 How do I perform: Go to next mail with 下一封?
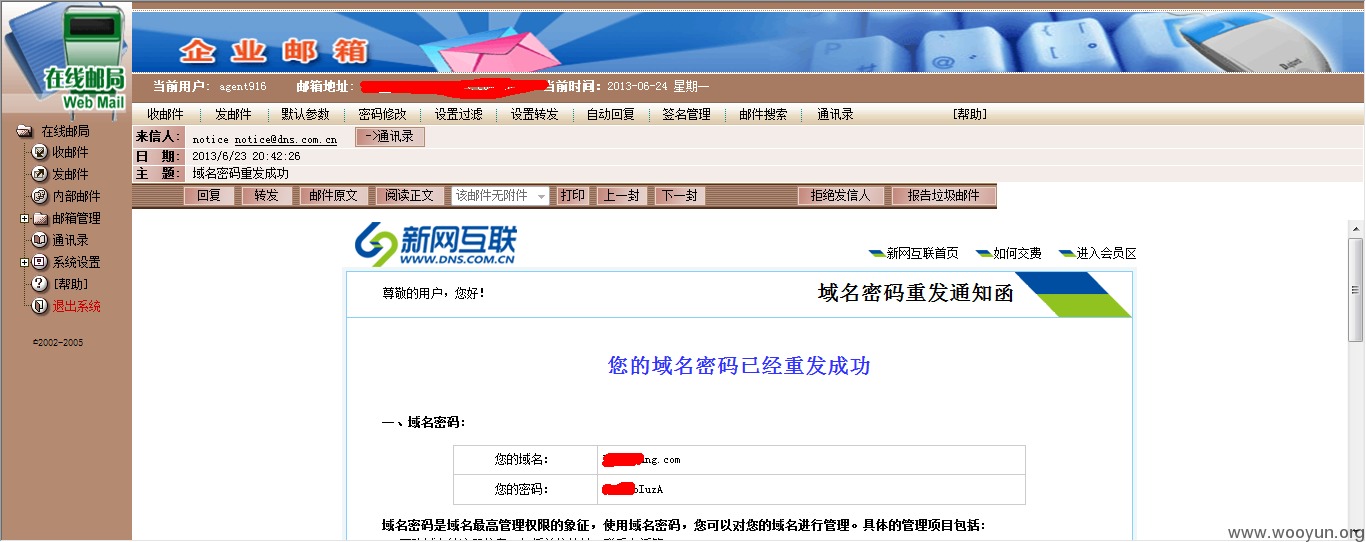point(679,196)
